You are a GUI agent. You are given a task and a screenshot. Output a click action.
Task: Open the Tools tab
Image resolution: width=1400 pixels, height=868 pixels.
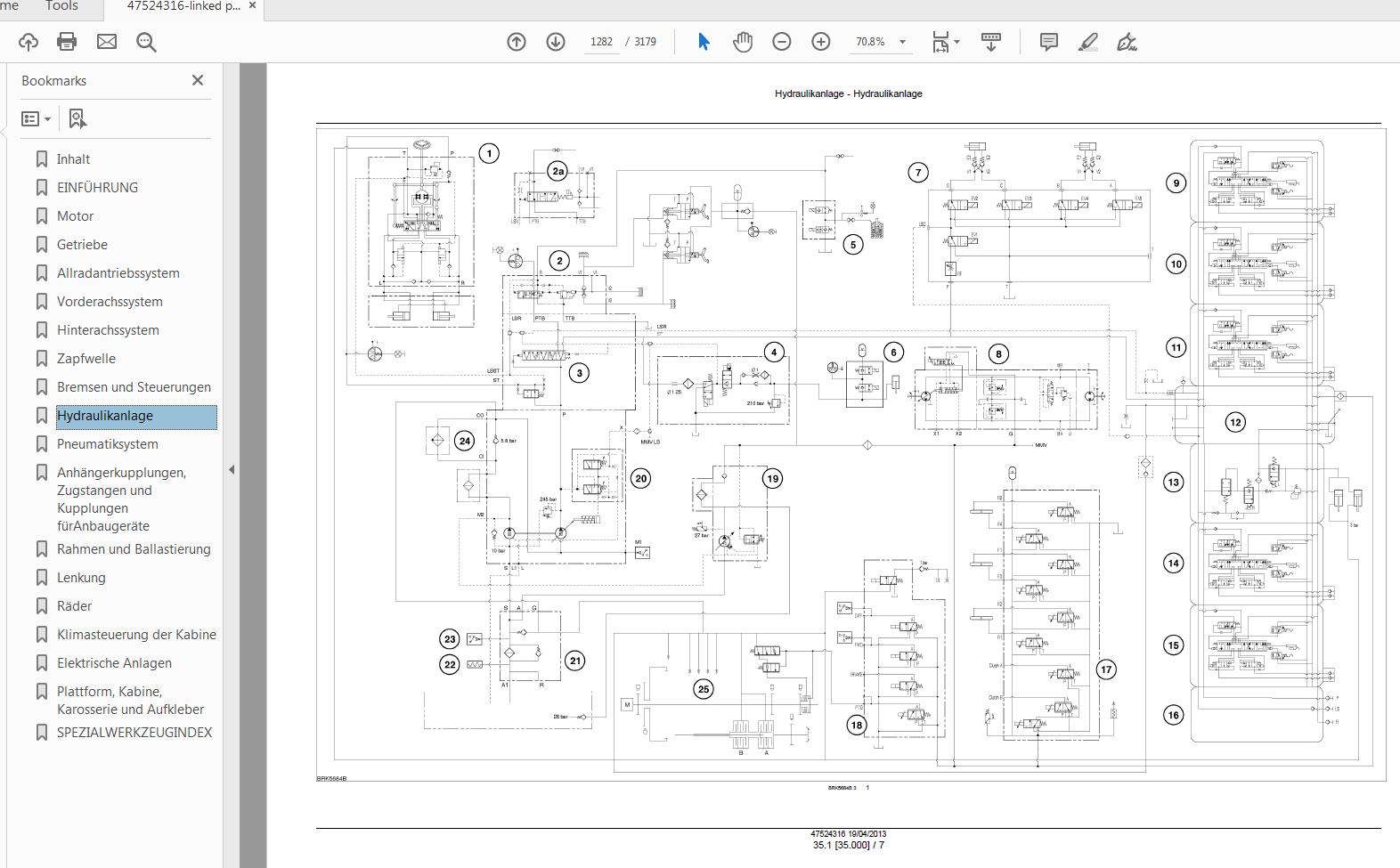[x=61, y=6]
